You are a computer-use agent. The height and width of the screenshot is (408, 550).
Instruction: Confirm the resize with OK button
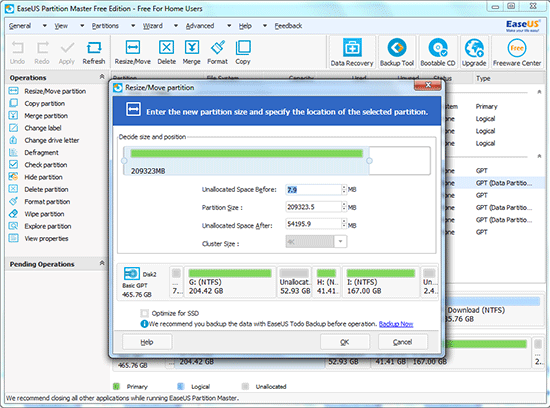coord(345,342)
